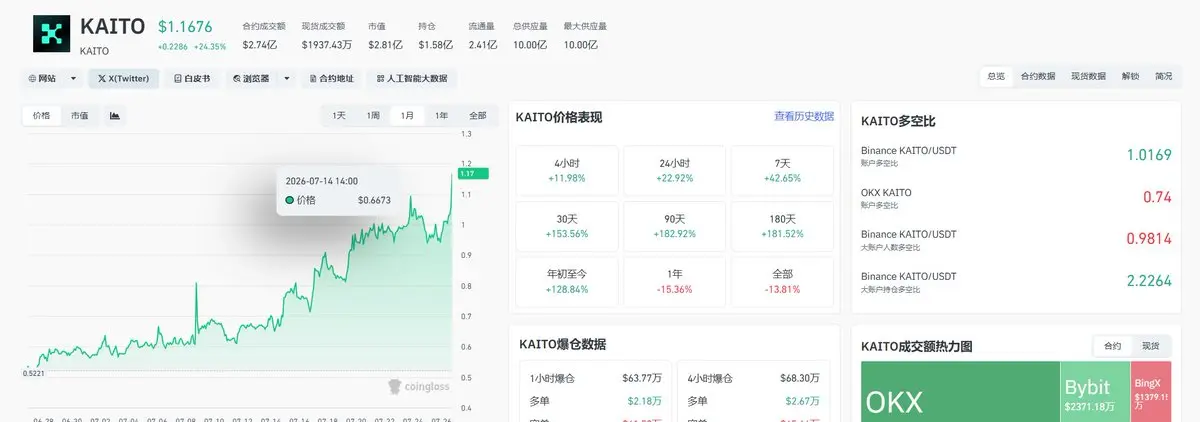
Task: Click the ratio value 0.9814
Action: click(1149, 238)
